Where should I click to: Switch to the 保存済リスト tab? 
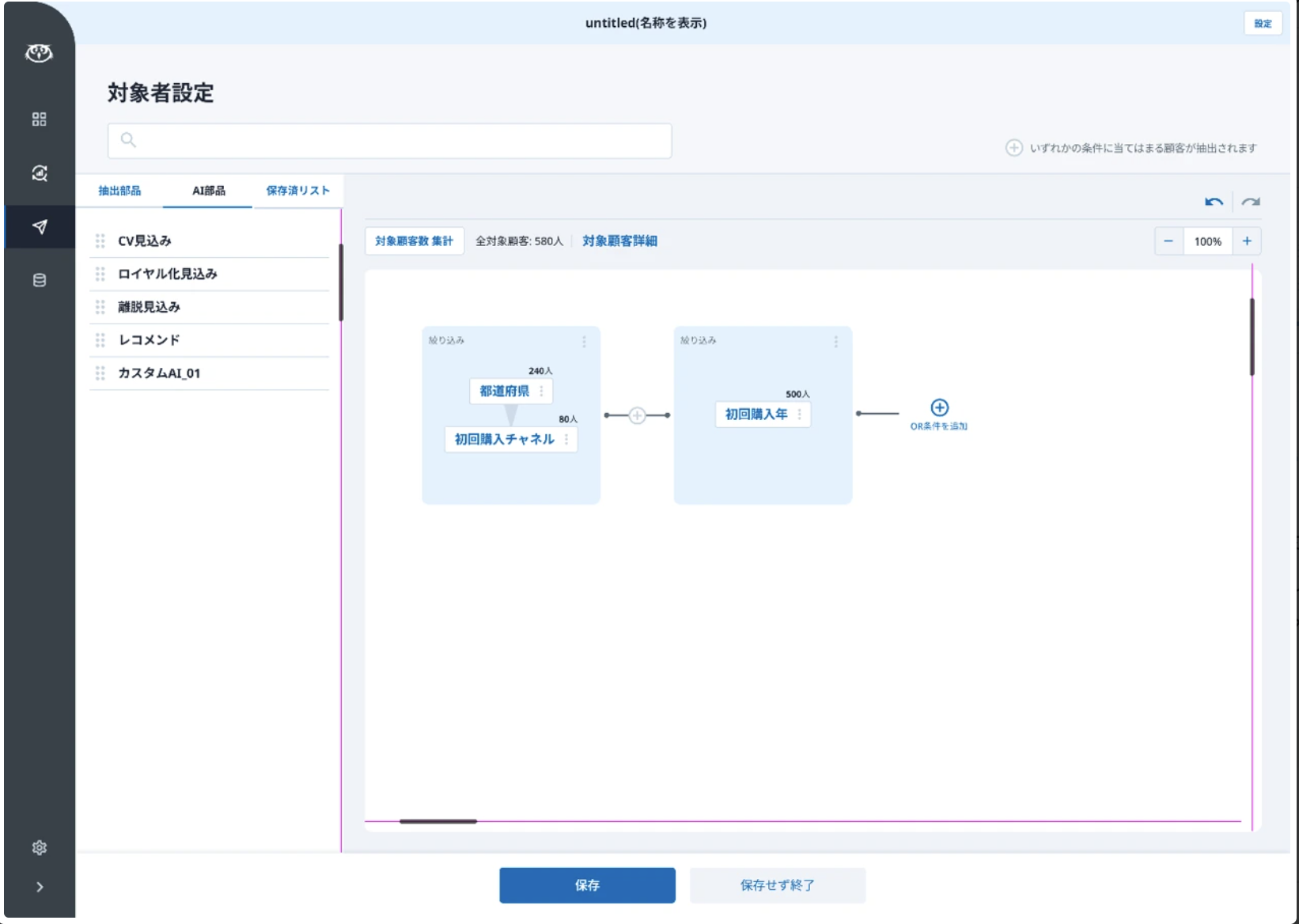click(x=297, y=191)
